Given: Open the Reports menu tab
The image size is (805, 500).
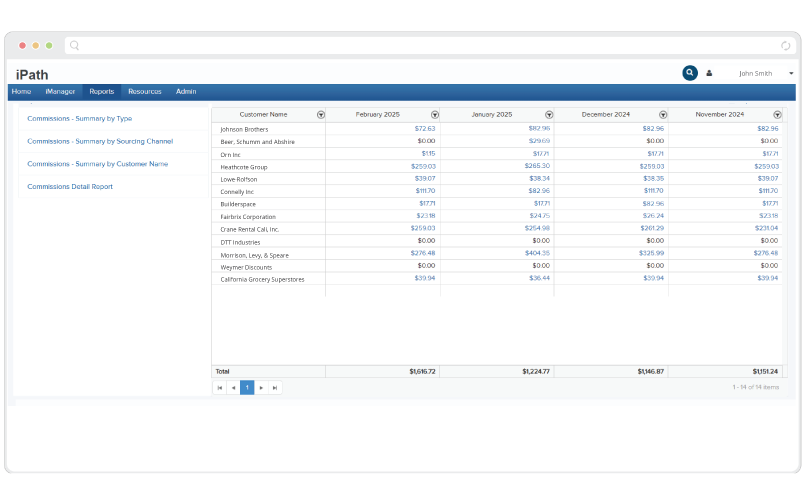Looking at the screenshot, I should pos(101,92).
